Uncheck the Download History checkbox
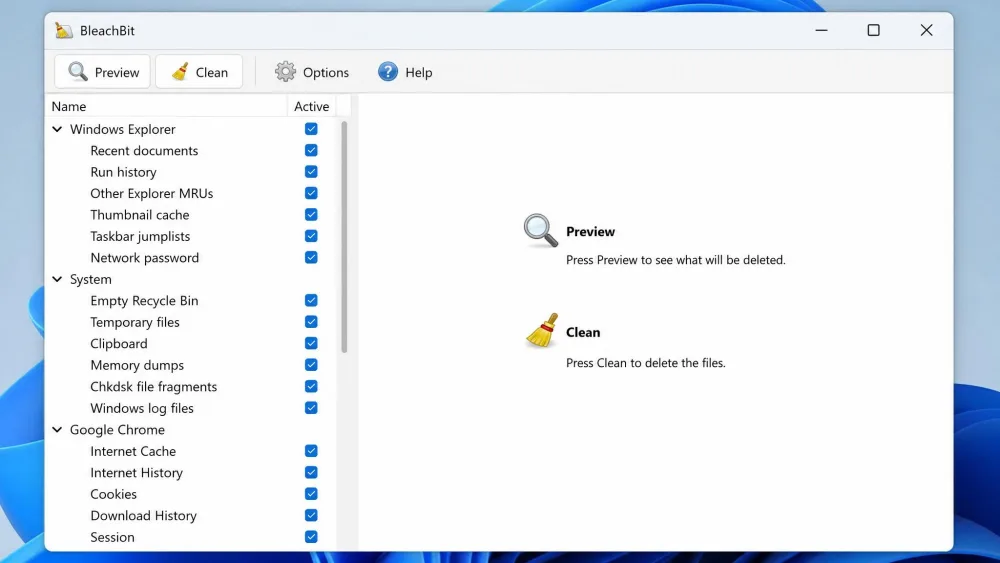The width and height of the screenshot is (1000, 563). coord(311,515)
